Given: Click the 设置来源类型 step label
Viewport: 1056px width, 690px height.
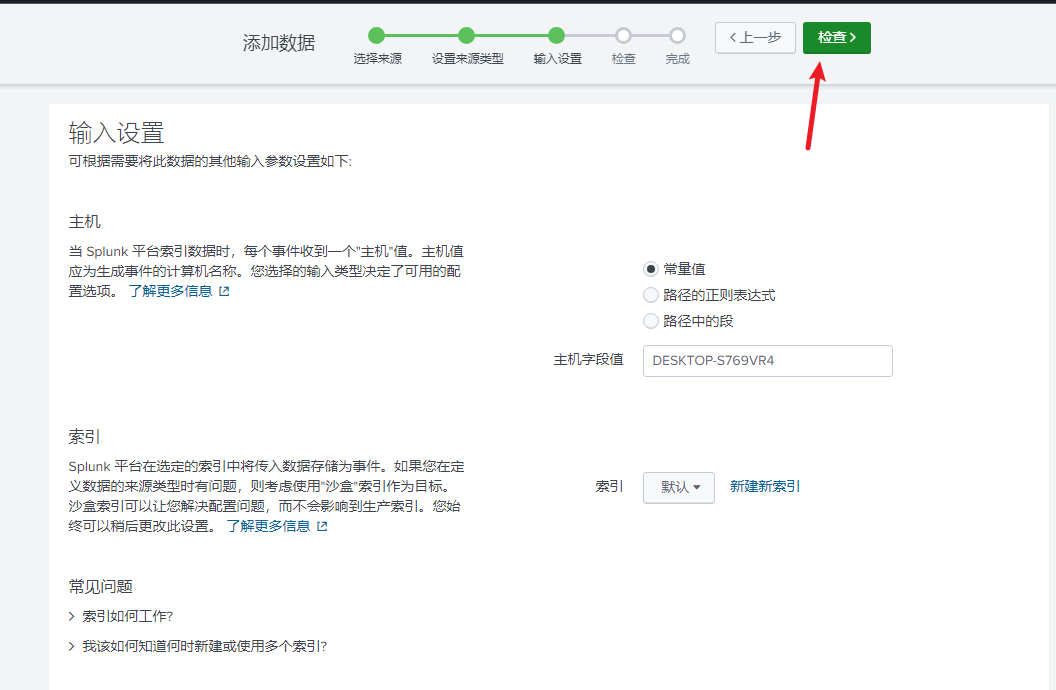Looking at the screenshot, I should tap(467, 59).
